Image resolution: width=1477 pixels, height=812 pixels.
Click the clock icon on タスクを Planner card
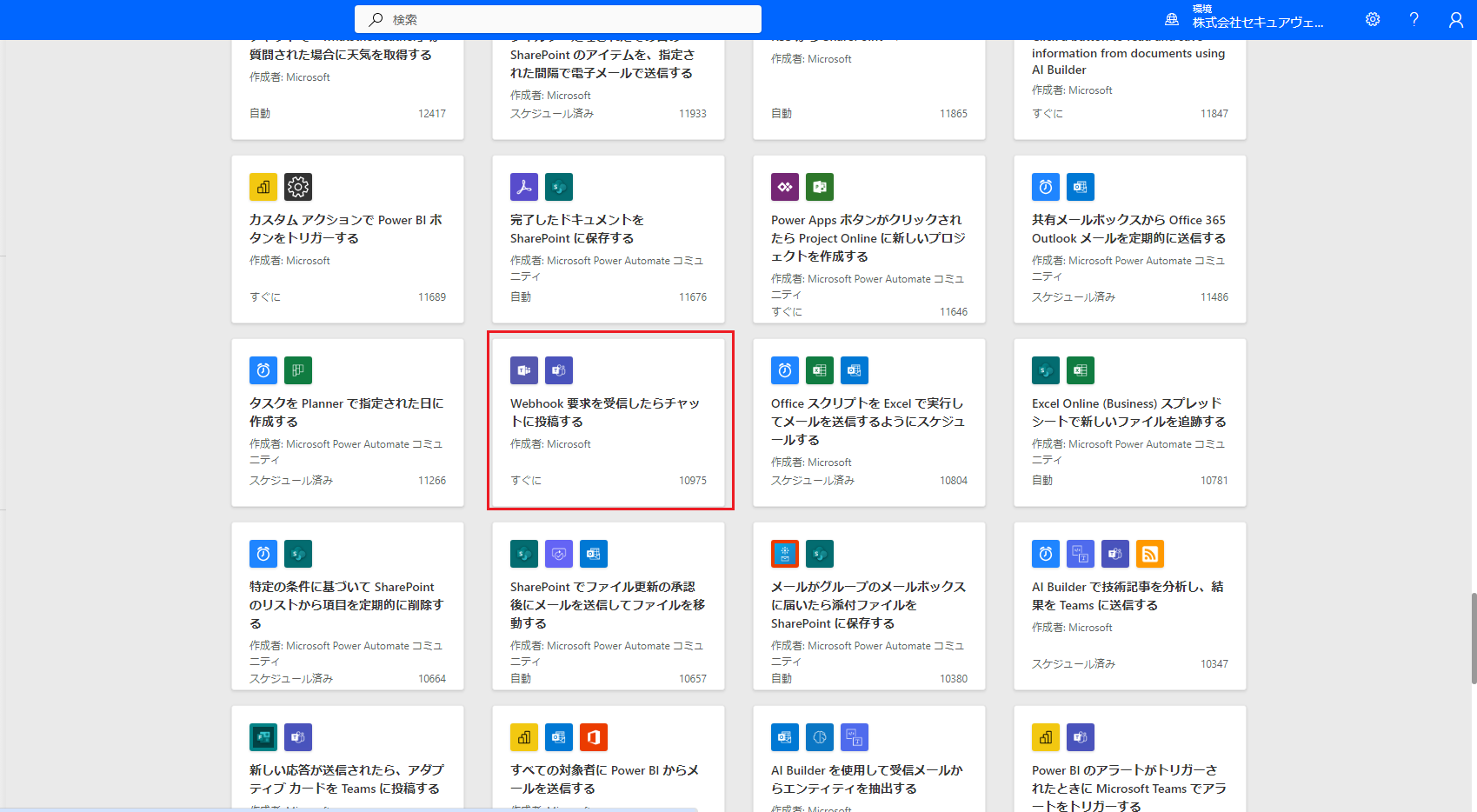[x=263, y=370]
